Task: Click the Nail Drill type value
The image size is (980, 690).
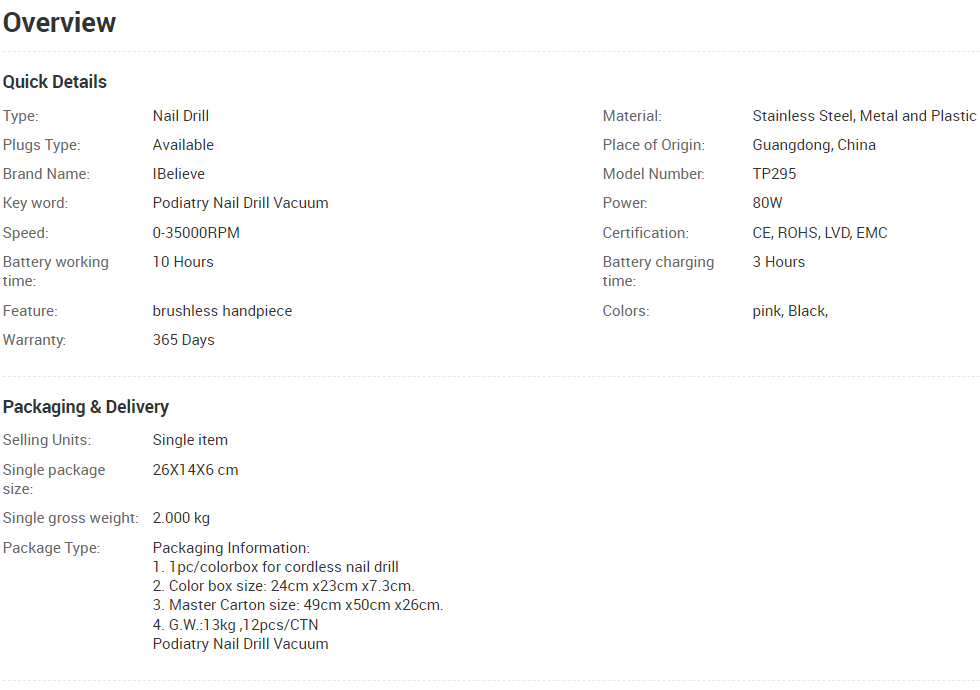Action: click(x=181, y=116)
